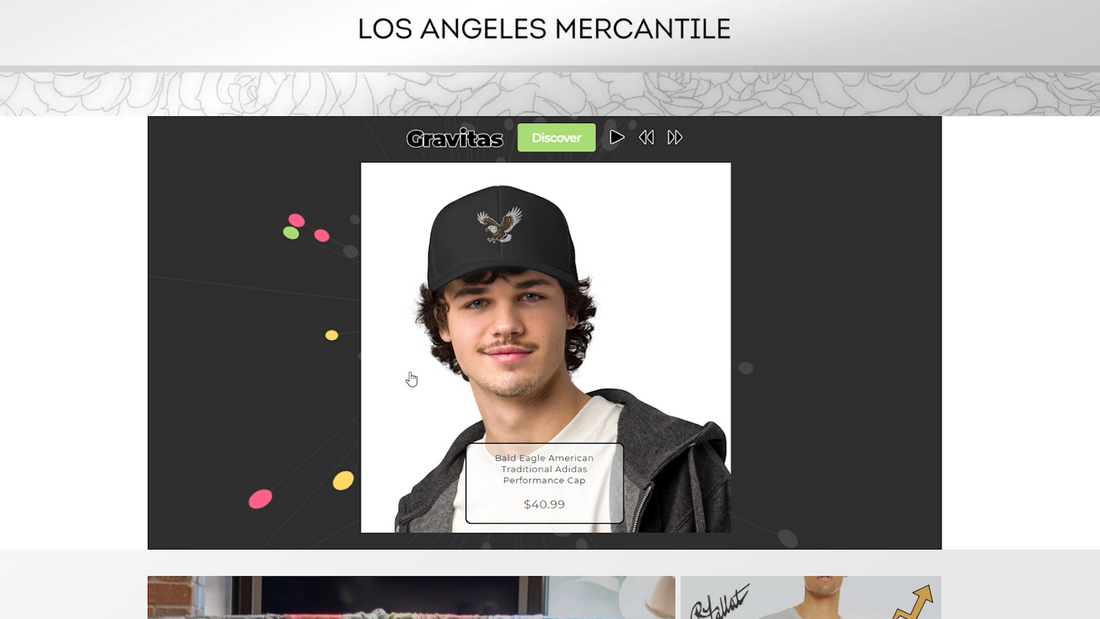Image resolution: width=1100 pixels, height=619 pixels.
Task: Open the Bald Eagle cap product image
Action: (x=546, y=347)
